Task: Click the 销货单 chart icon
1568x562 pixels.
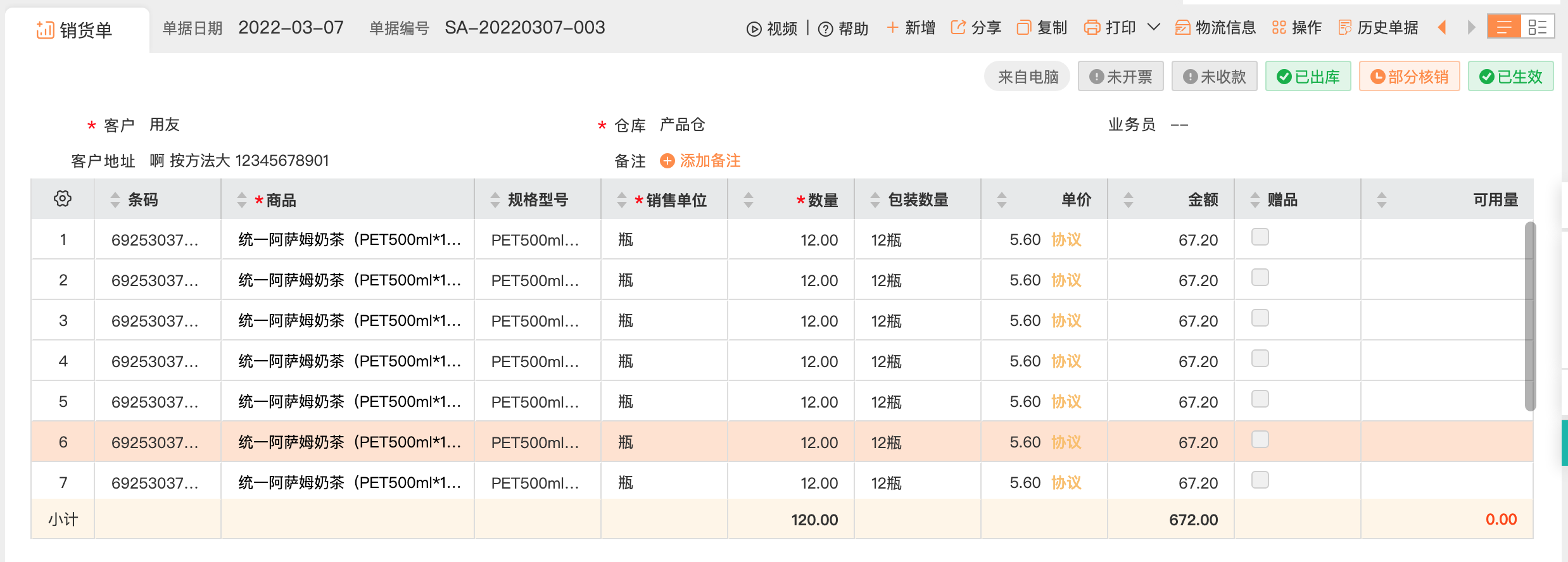Action: [45, 30]
